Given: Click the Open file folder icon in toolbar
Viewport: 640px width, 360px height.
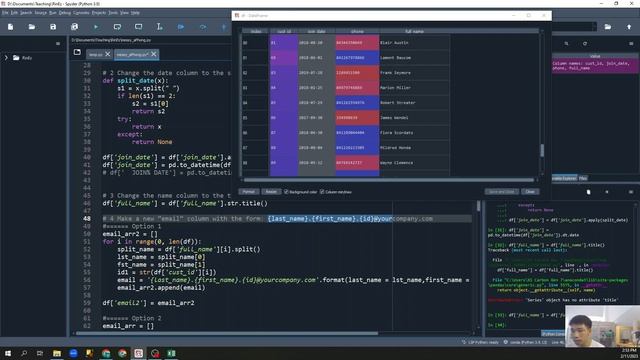Looking at the screenshot, I should [32, 27].
